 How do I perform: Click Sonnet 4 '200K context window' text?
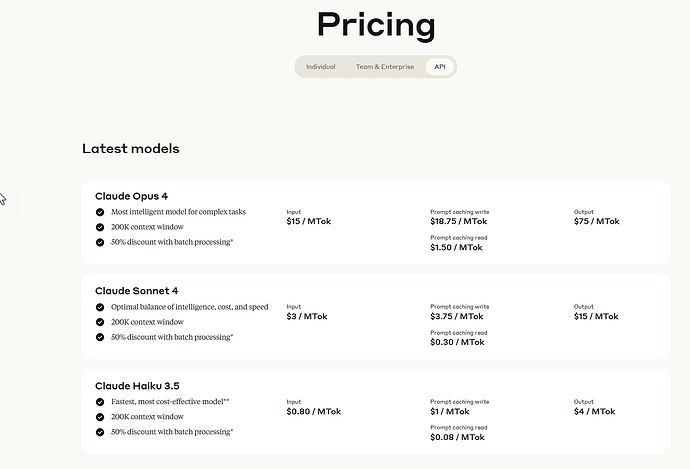tap(147, 322)
